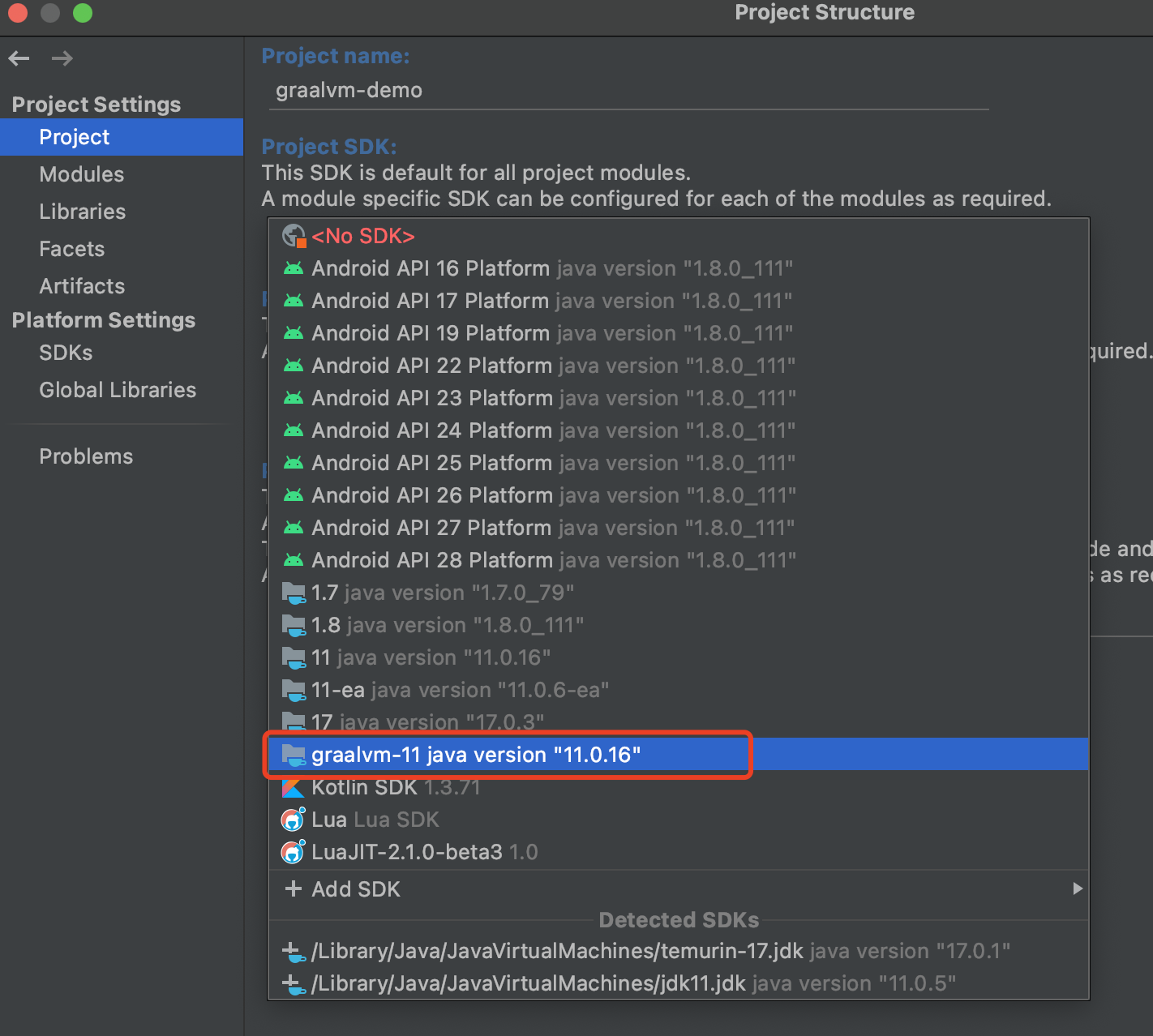Open the Artifacts settings page

pyautogui.click(x=122, y=286)
